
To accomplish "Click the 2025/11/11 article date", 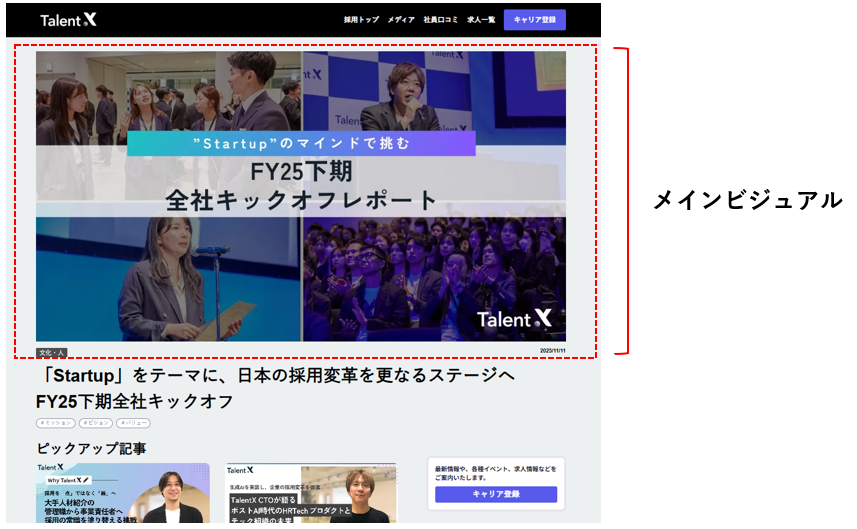I will point(552,351).
